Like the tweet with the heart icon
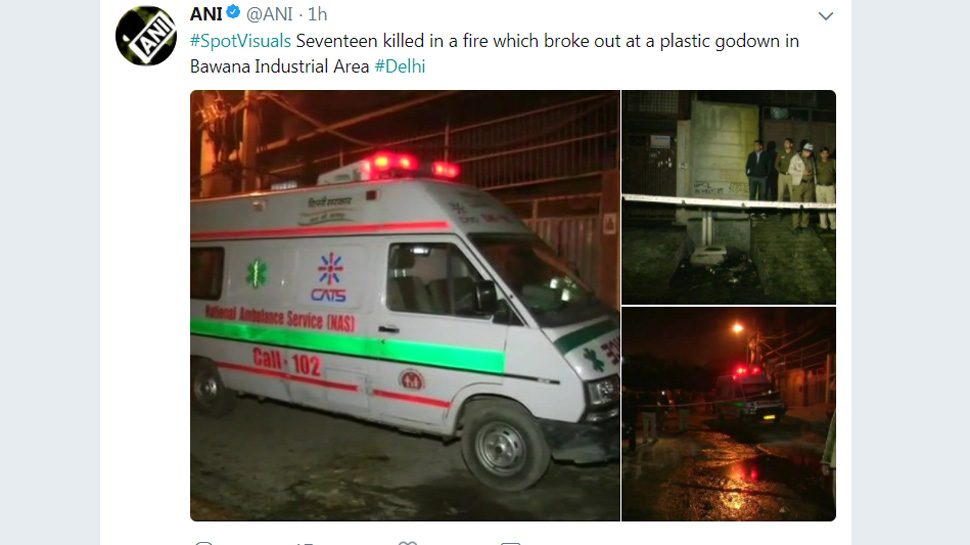 click(x=407, y=543)
